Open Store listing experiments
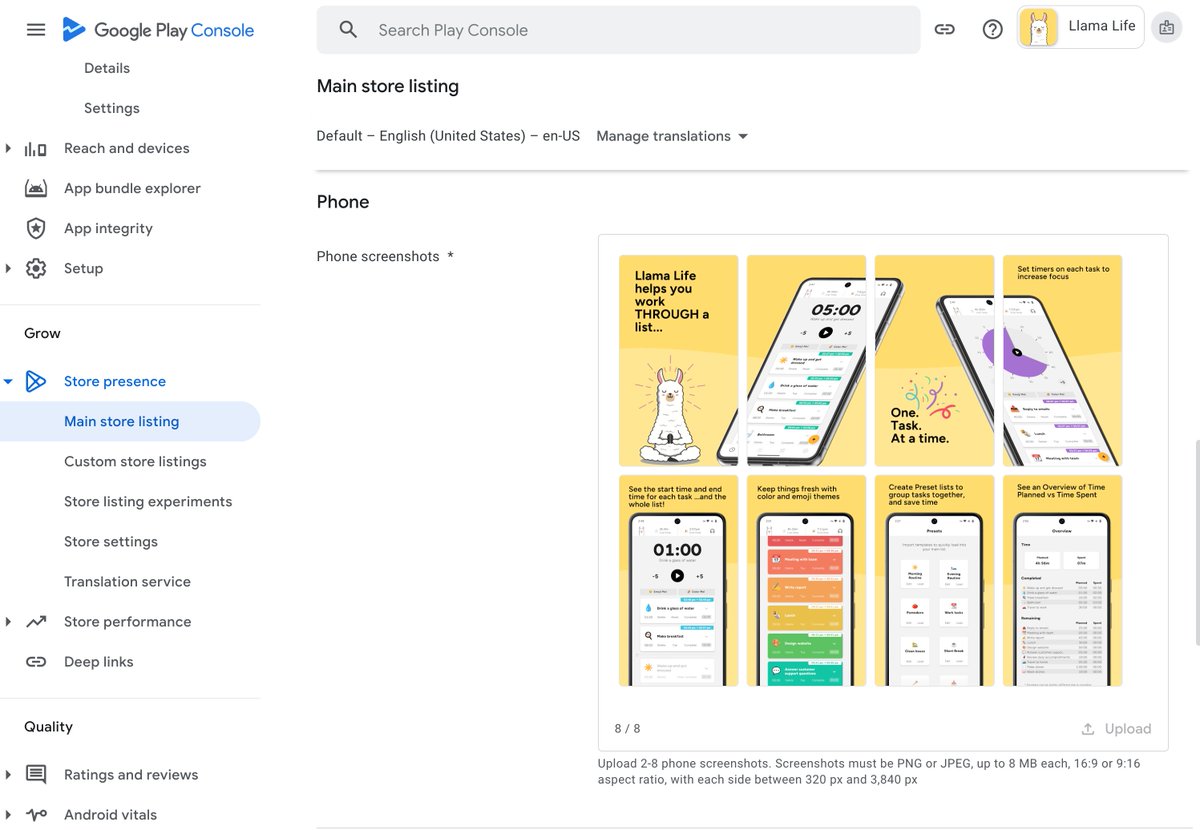Image resolution: width=1200 pixels, height=830 pixels. point(148,501)
